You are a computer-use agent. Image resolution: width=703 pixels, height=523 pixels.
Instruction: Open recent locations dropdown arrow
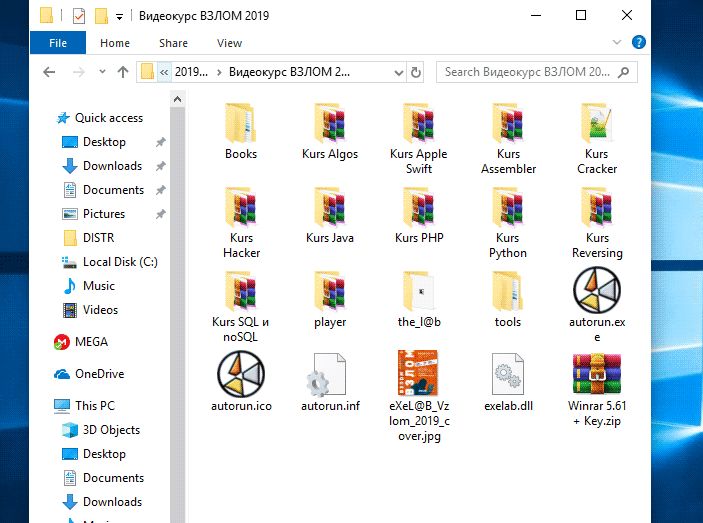tap(102, 72)
